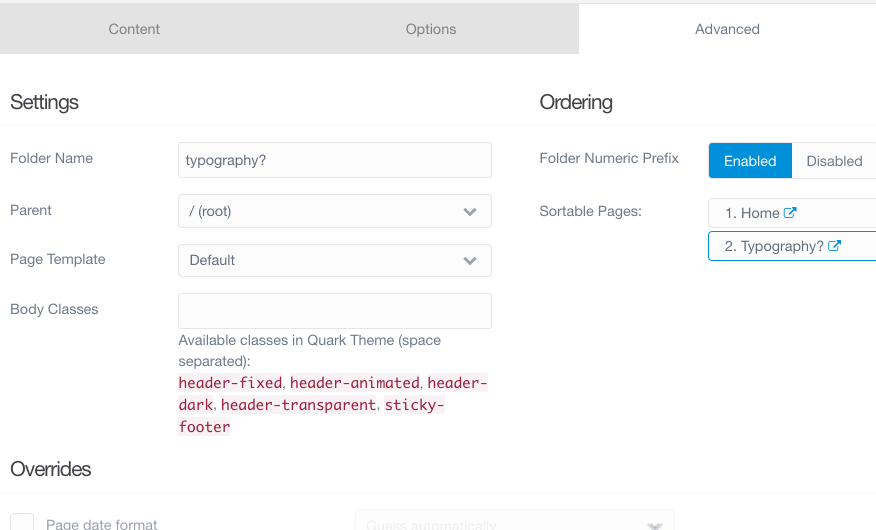Click the Parent field label
876x530 pixels.
click(31, 210)
